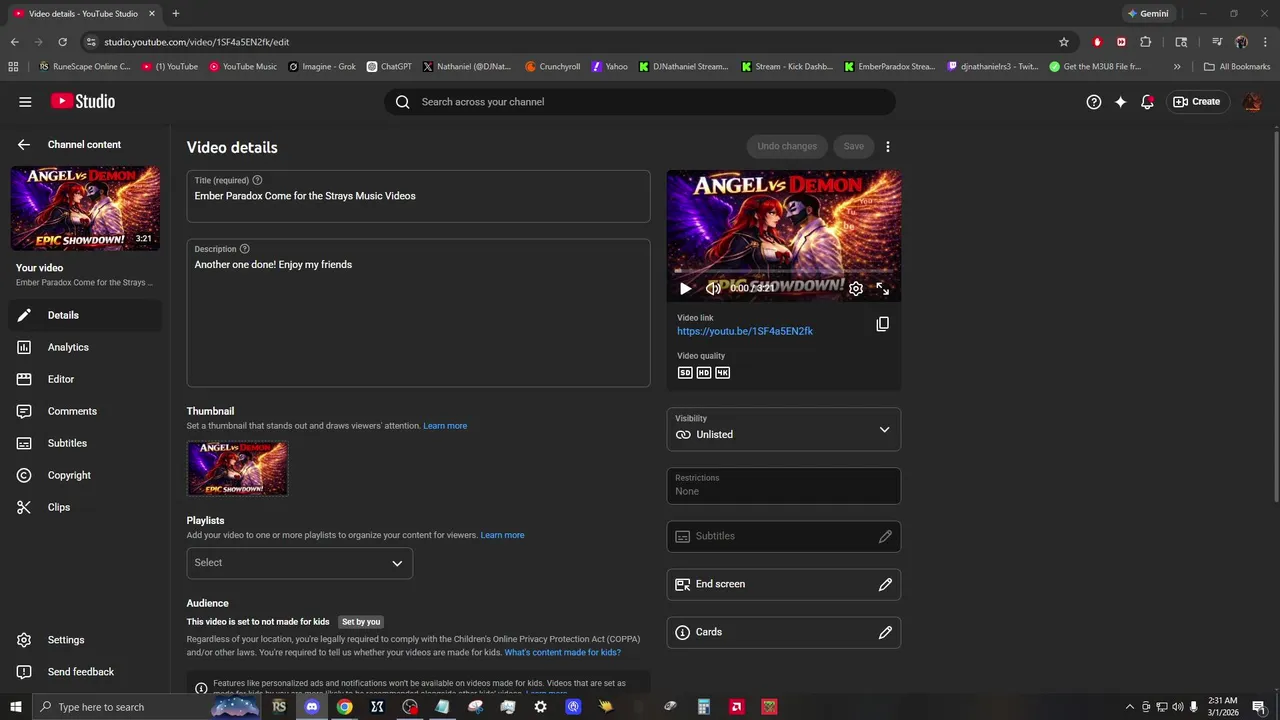1280x720 pixels.
Task: Click the red hand ad-blocker extension
Action: (1098, 42)
